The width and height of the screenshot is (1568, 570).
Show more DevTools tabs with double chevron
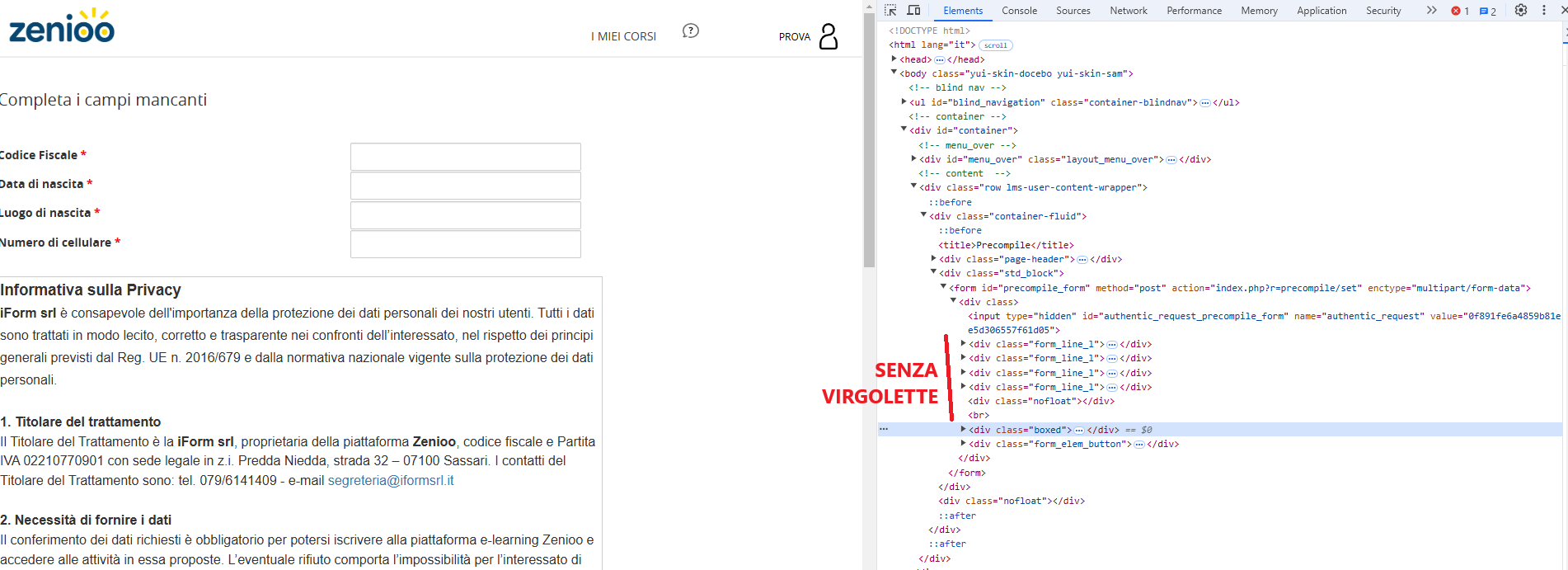pos(1431,10)
